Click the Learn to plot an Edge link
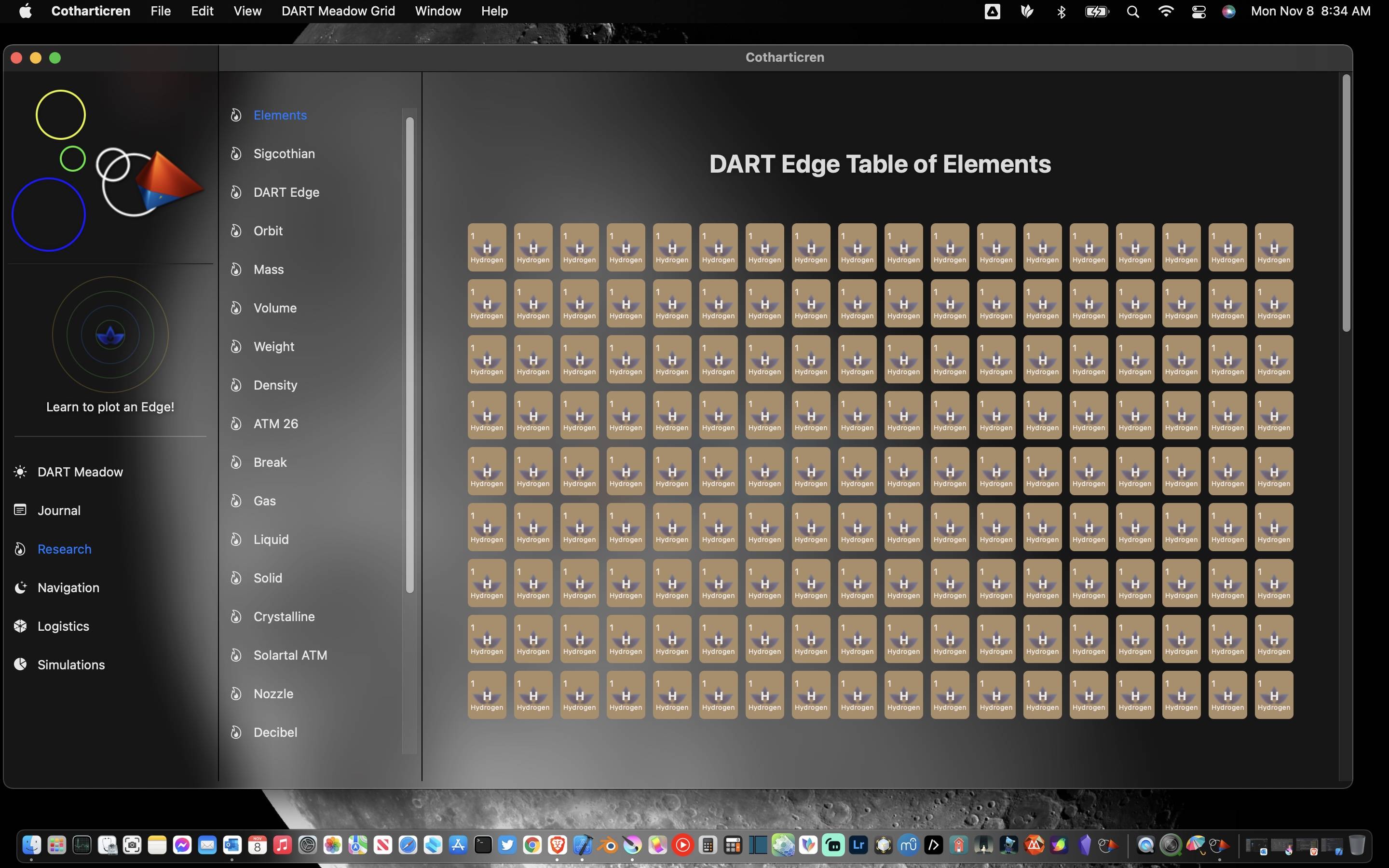 coord(110,407)
